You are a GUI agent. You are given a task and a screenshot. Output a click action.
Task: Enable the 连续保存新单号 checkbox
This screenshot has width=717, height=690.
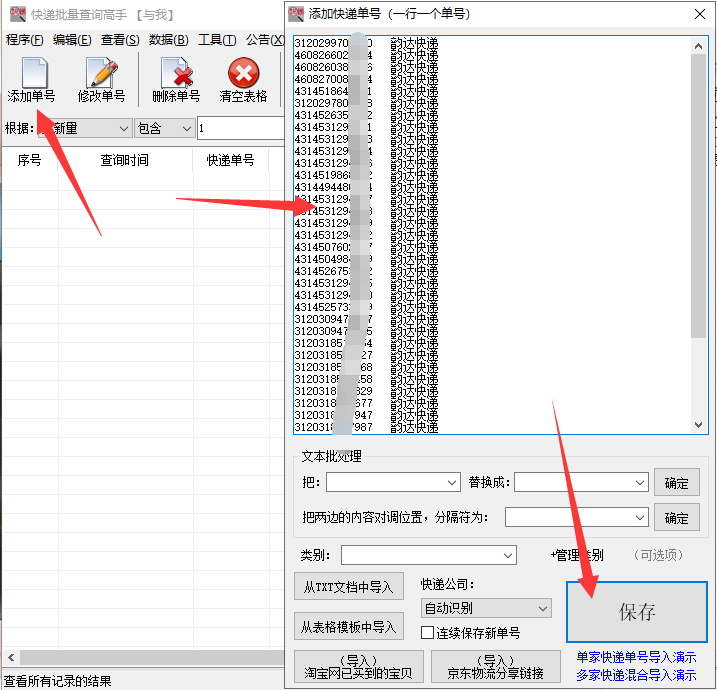(427, 633)
